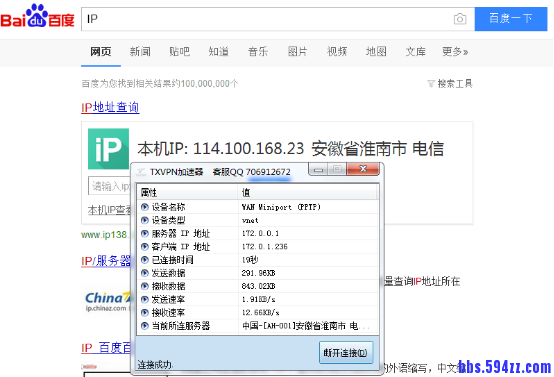Select the 172.0.1.236 value

tap(265, 247)
